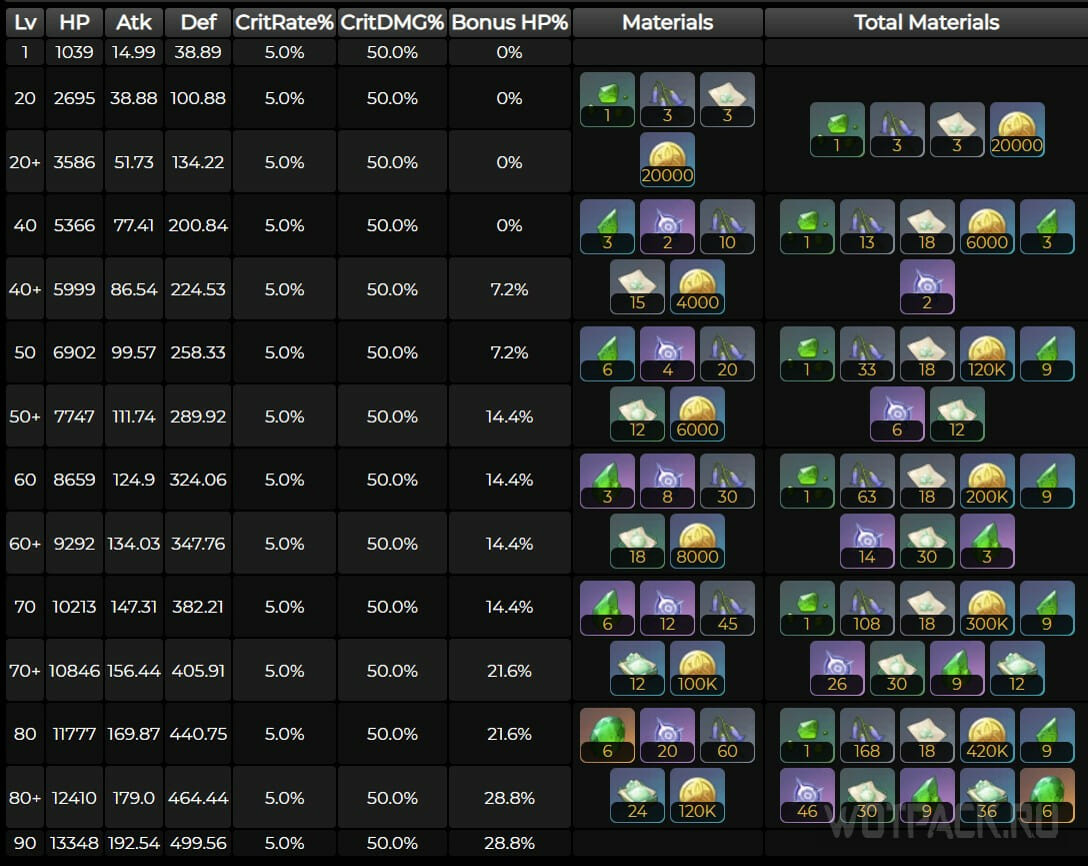Click the purple boss material icon with count 4
The image size is (1088, 866).
[x=667, y=353]
